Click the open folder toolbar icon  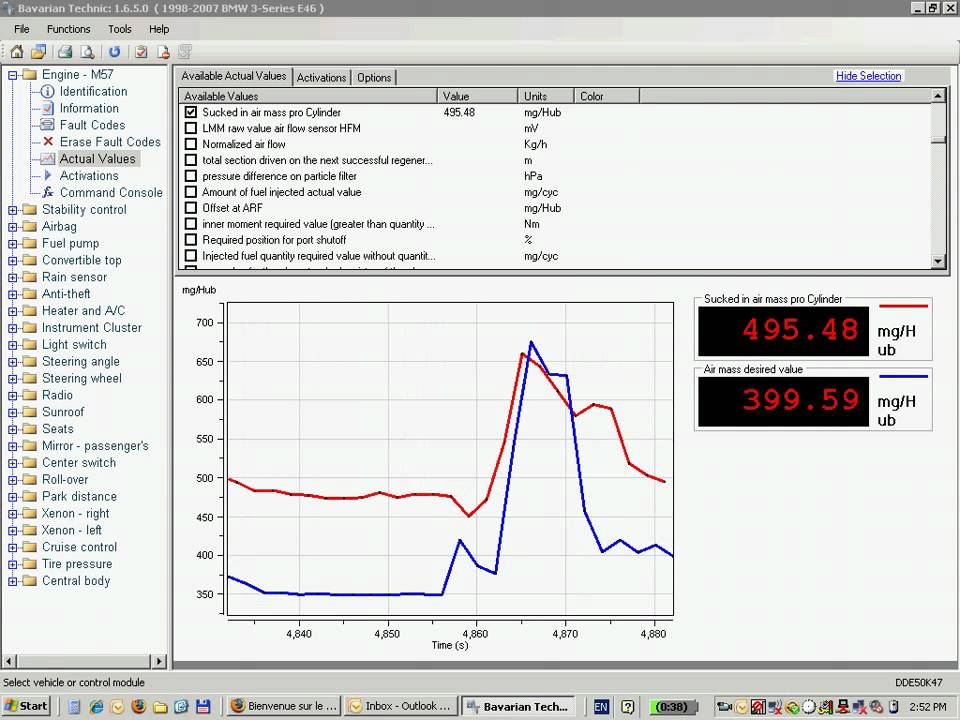point(39,52)
